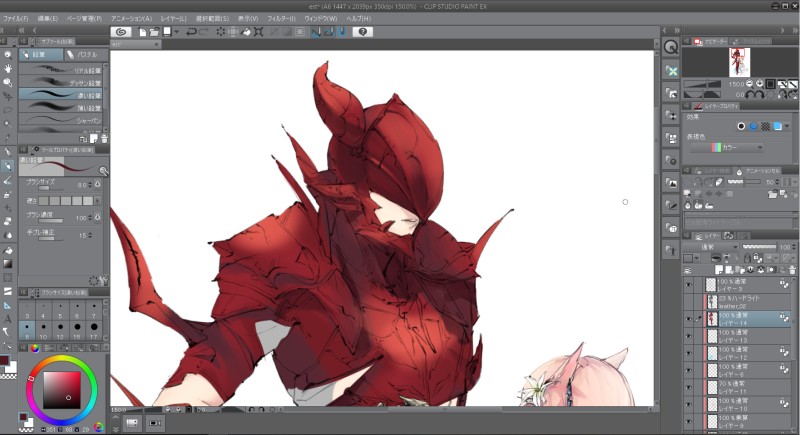Open the 表現色 color mode dropdown

click(x=729, y=148)
